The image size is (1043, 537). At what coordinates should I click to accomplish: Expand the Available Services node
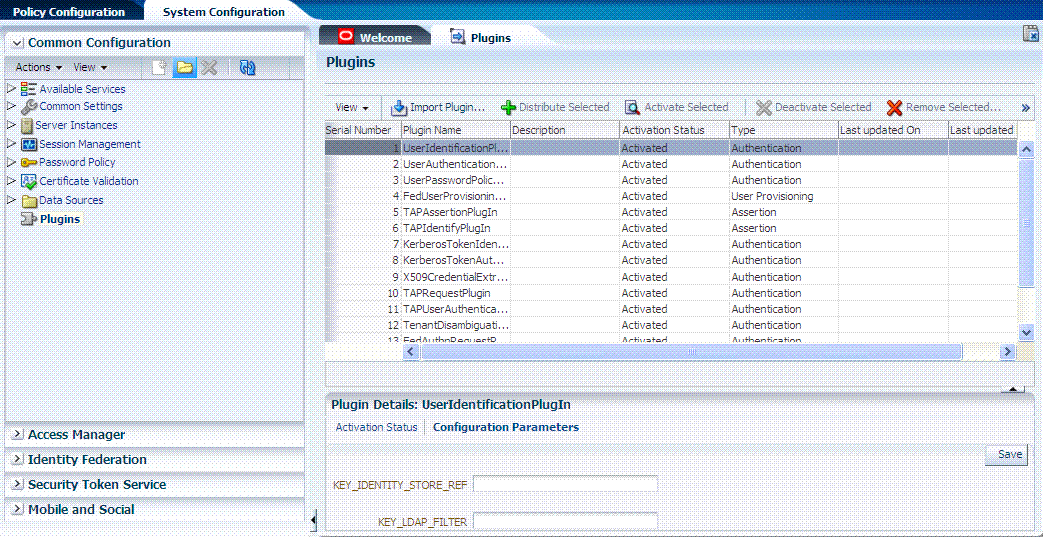[11, 88]
